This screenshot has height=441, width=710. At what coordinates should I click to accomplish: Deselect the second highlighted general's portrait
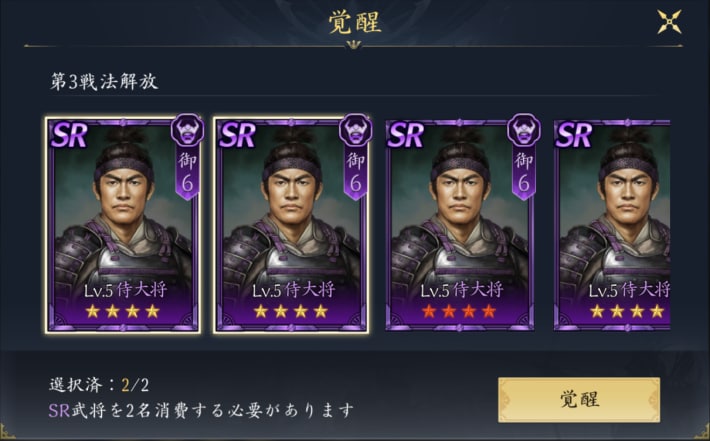click(x=291, y=225)
